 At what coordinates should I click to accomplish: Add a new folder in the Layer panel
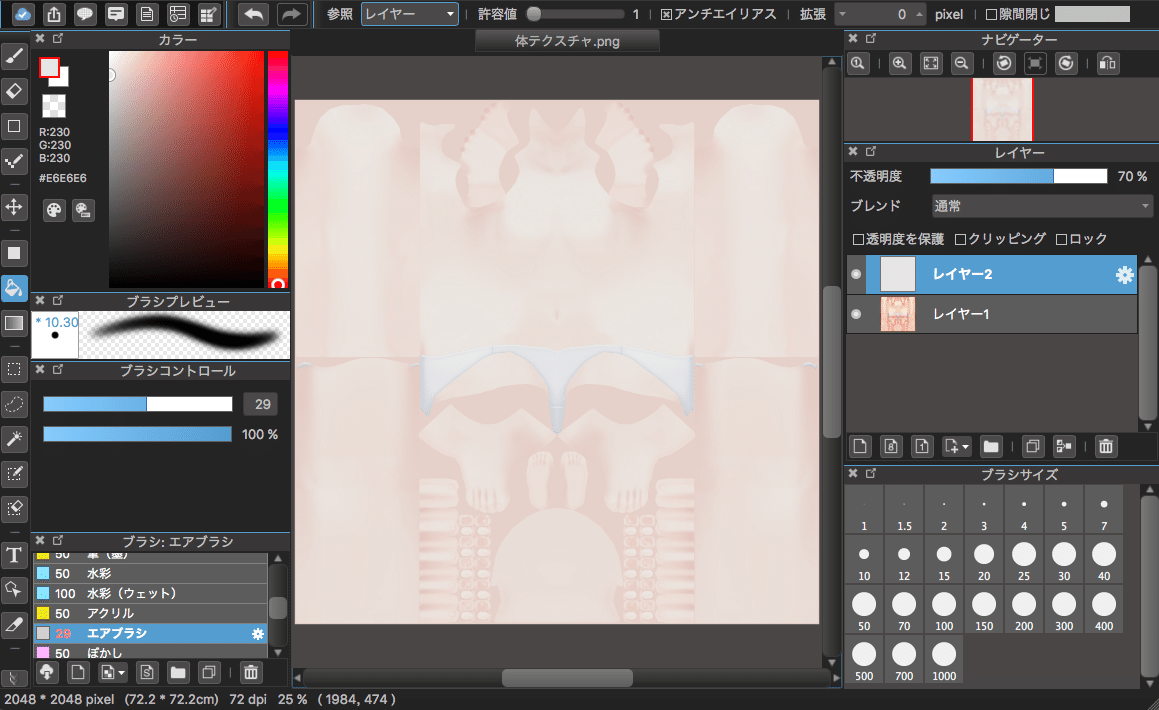(x=991, y=446)
